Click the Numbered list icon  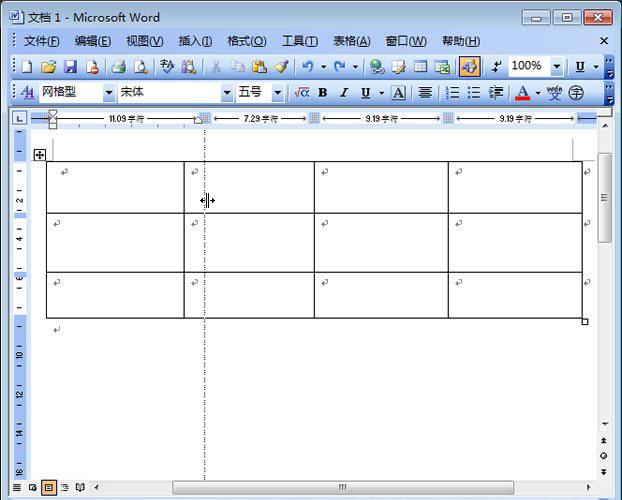(452, 93)
